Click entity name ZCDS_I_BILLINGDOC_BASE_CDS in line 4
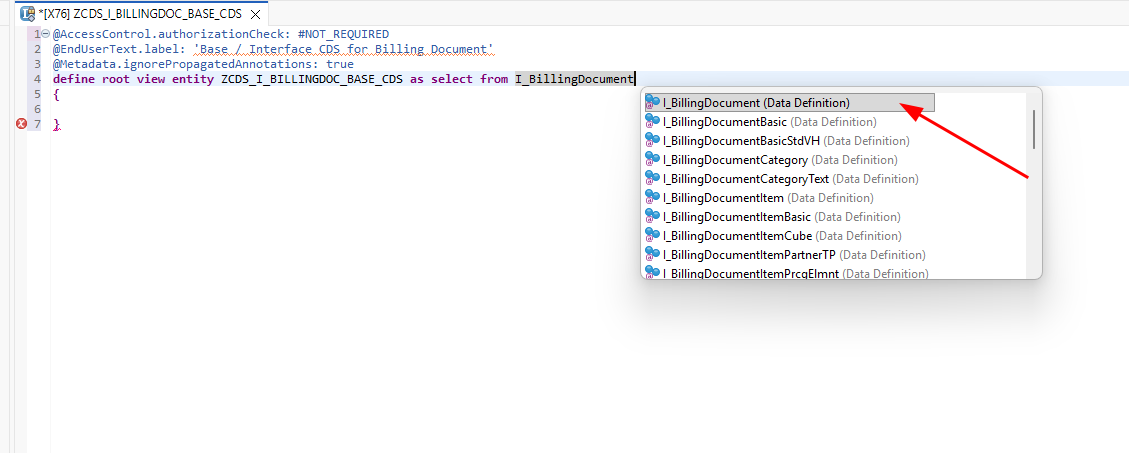1129x453 pixels. pyautogui.click(x=312, y=79)
